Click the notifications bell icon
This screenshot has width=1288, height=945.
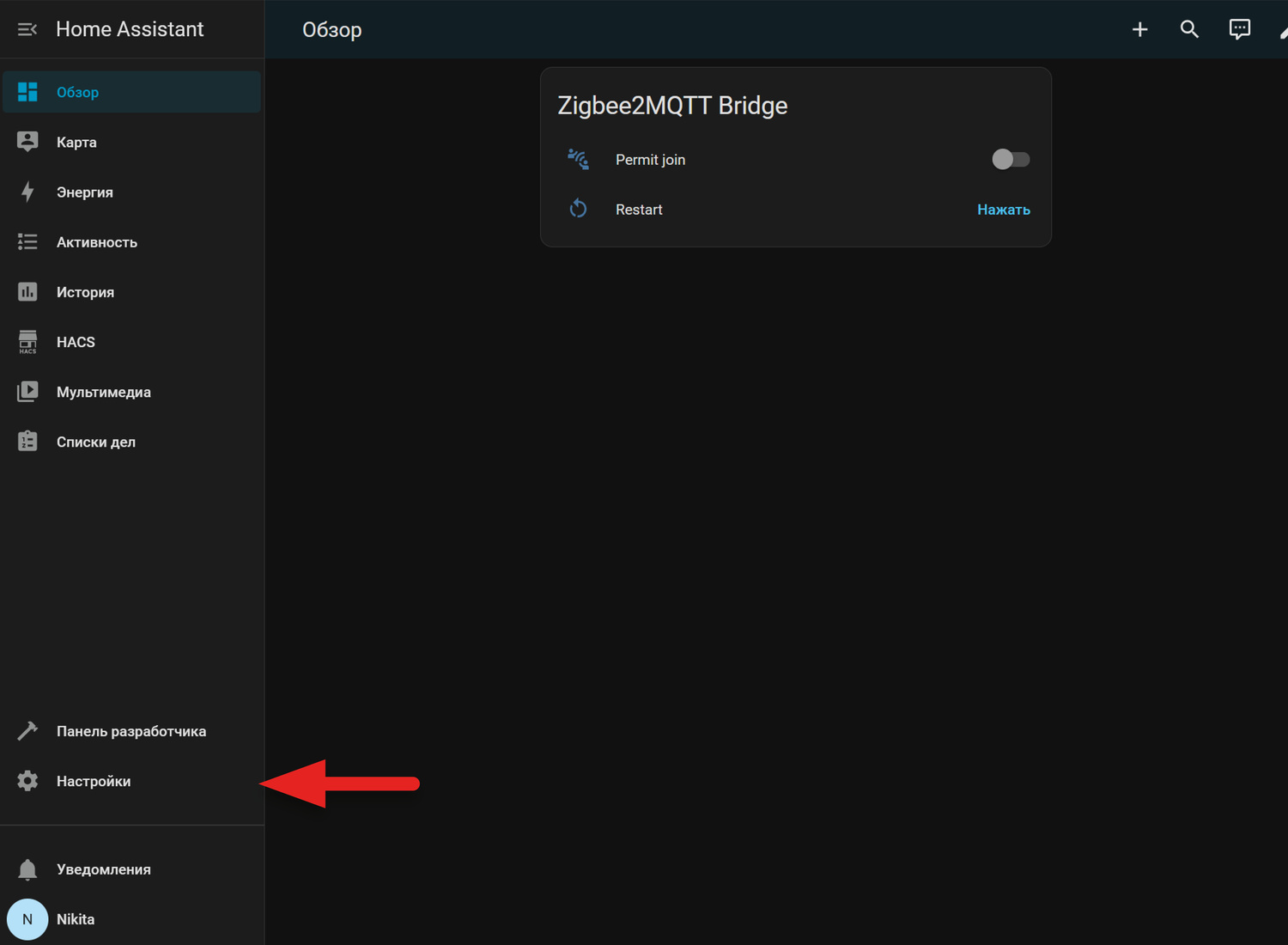pos(27,869)
